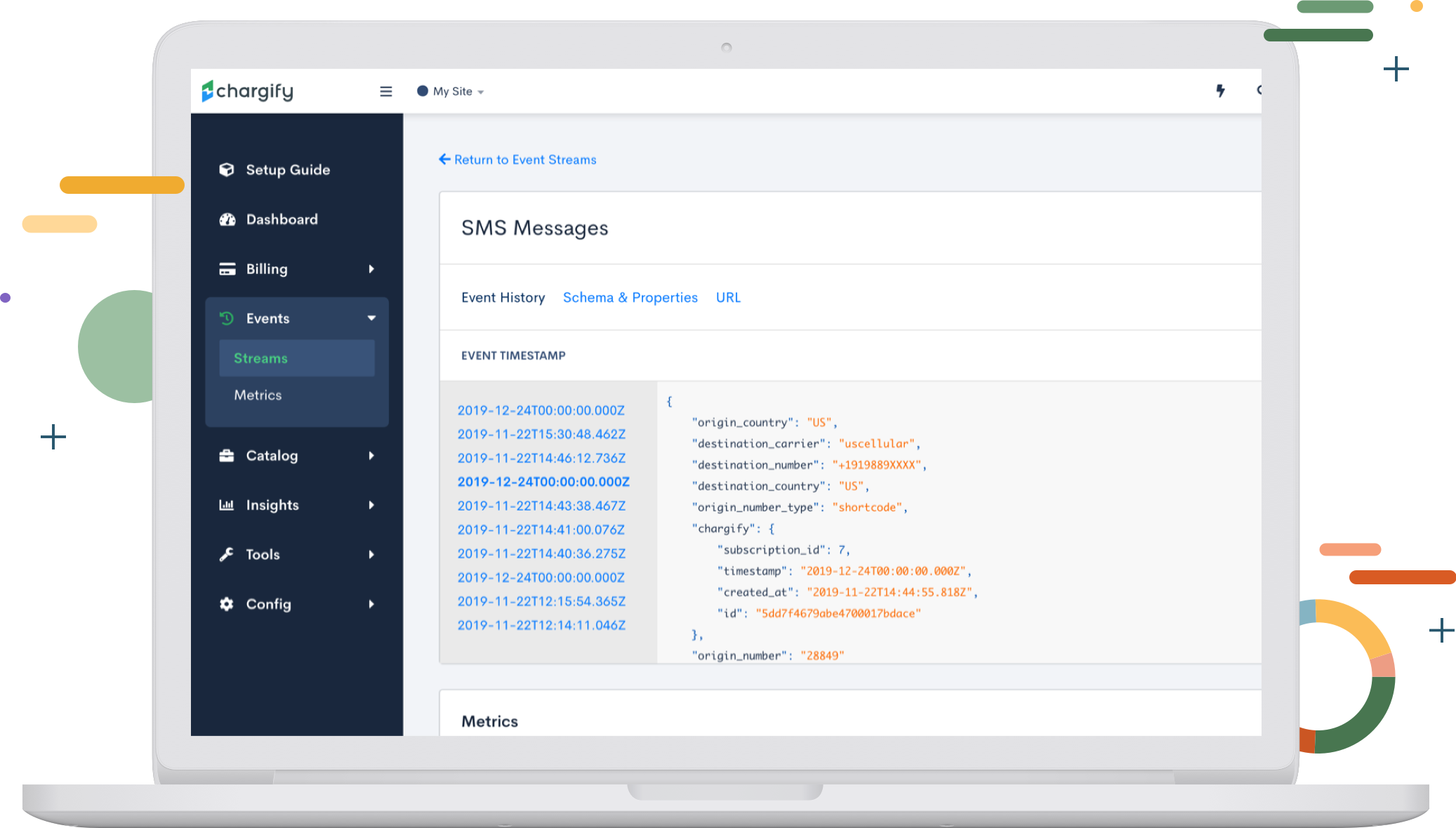The image size is (1456, 828).
Task: Open event 2019-11-22T12:14:11.046Z
Action: pos(541,625)
